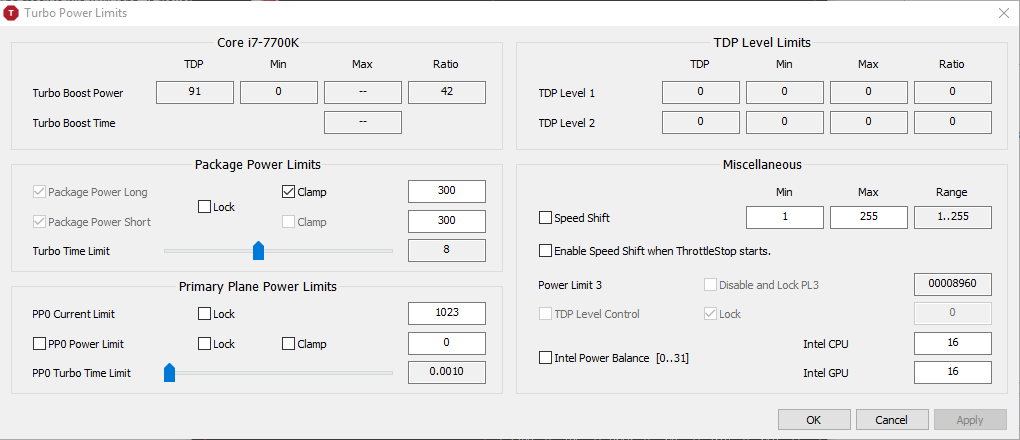1020x440 pixels.
Task: Confirm changes with the OK button
Action: coord(814,420)
